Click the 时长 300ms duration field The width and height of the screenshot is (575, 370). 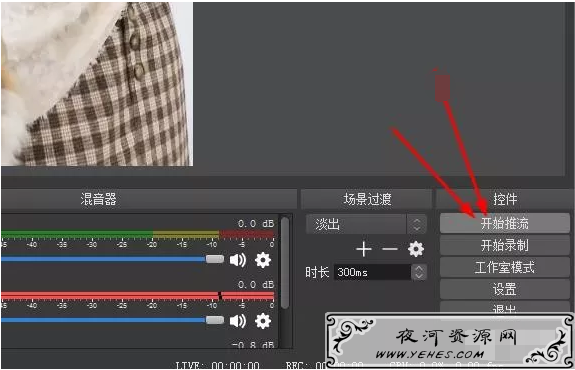tap(372, 272)
